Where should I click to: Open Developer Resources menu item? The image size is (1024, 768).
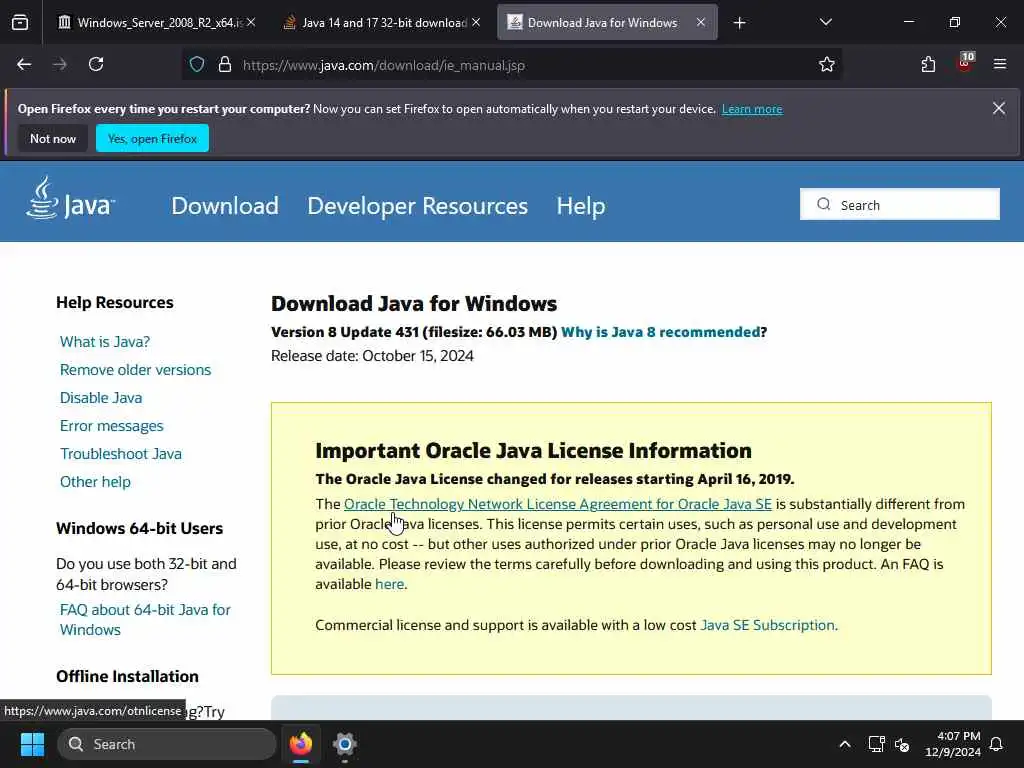coord(417,206)
